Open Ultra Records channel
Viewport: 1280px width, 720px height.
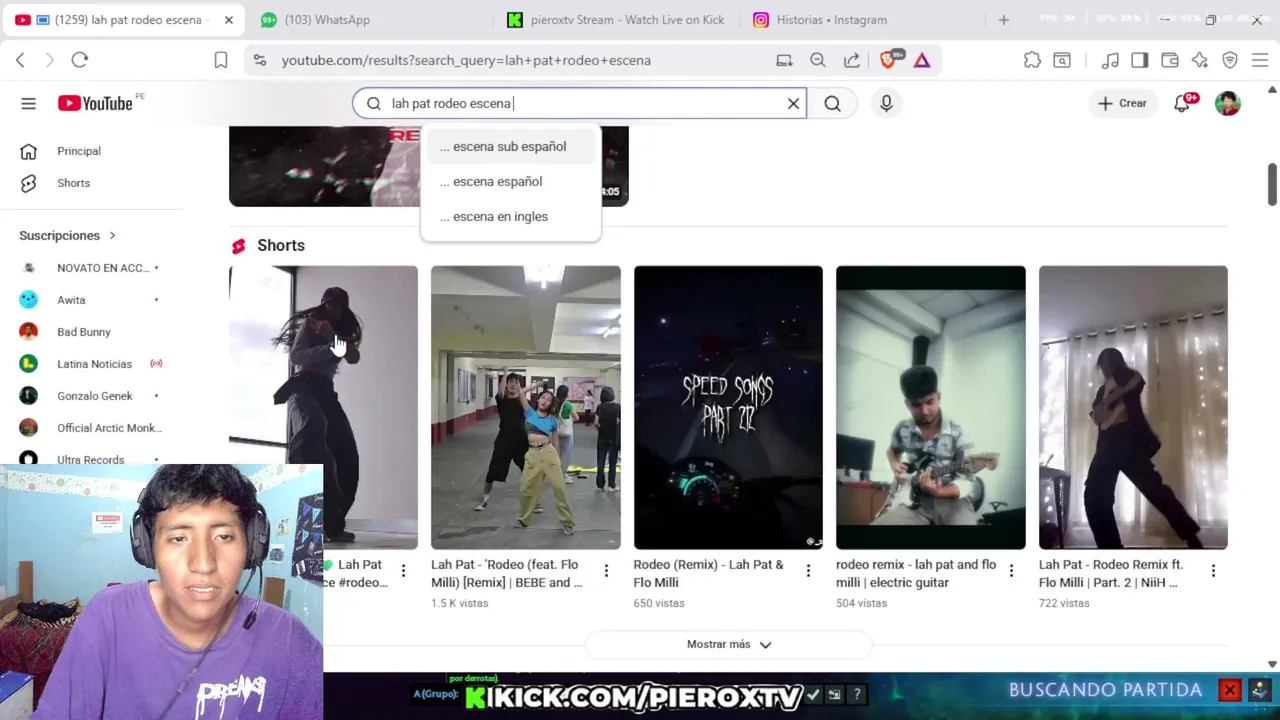click(x=91, y=460)
